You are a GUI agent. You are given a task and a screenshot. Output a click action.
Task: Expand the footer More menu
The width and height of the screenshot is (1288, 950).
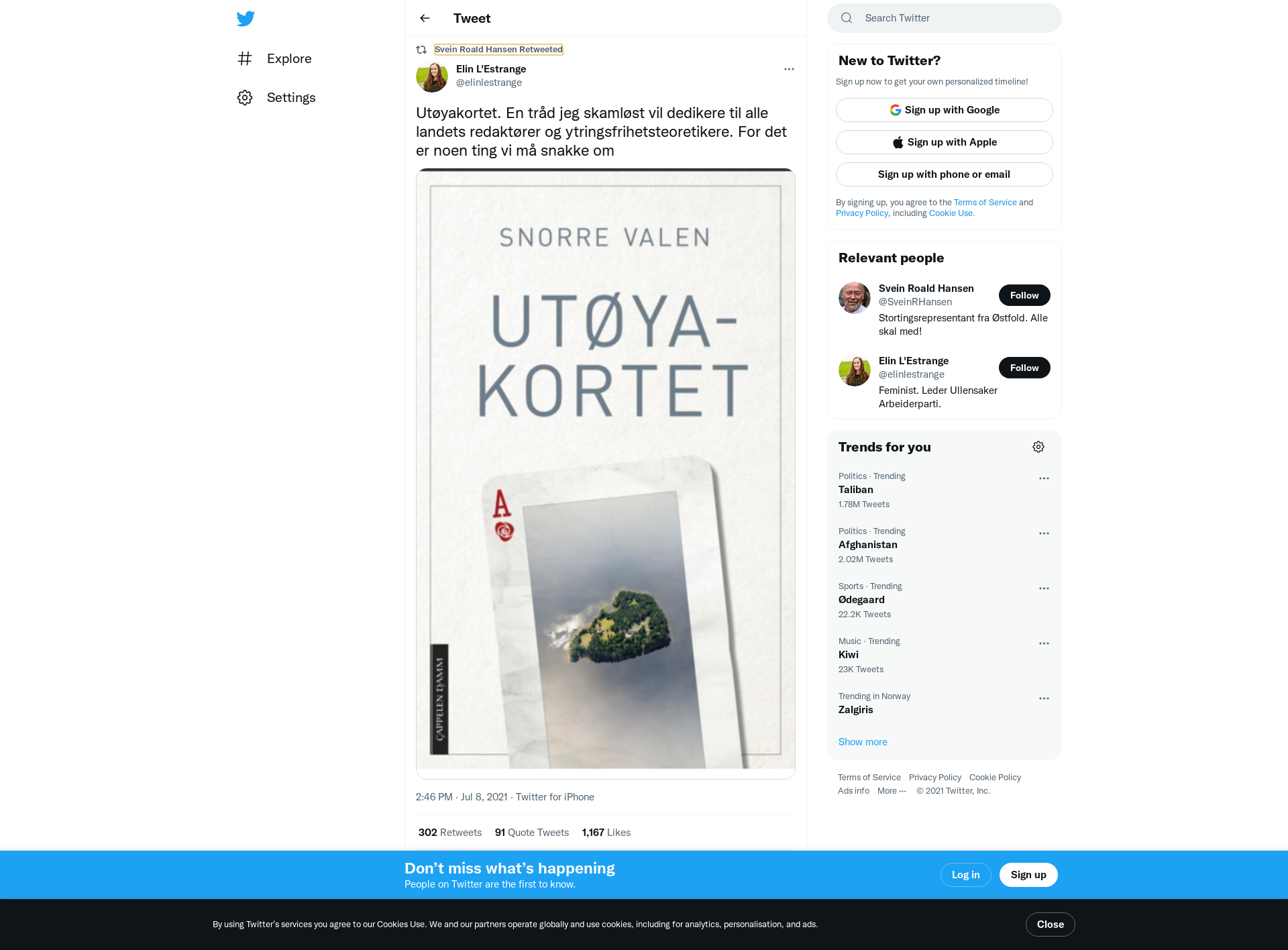pos(892,791)
